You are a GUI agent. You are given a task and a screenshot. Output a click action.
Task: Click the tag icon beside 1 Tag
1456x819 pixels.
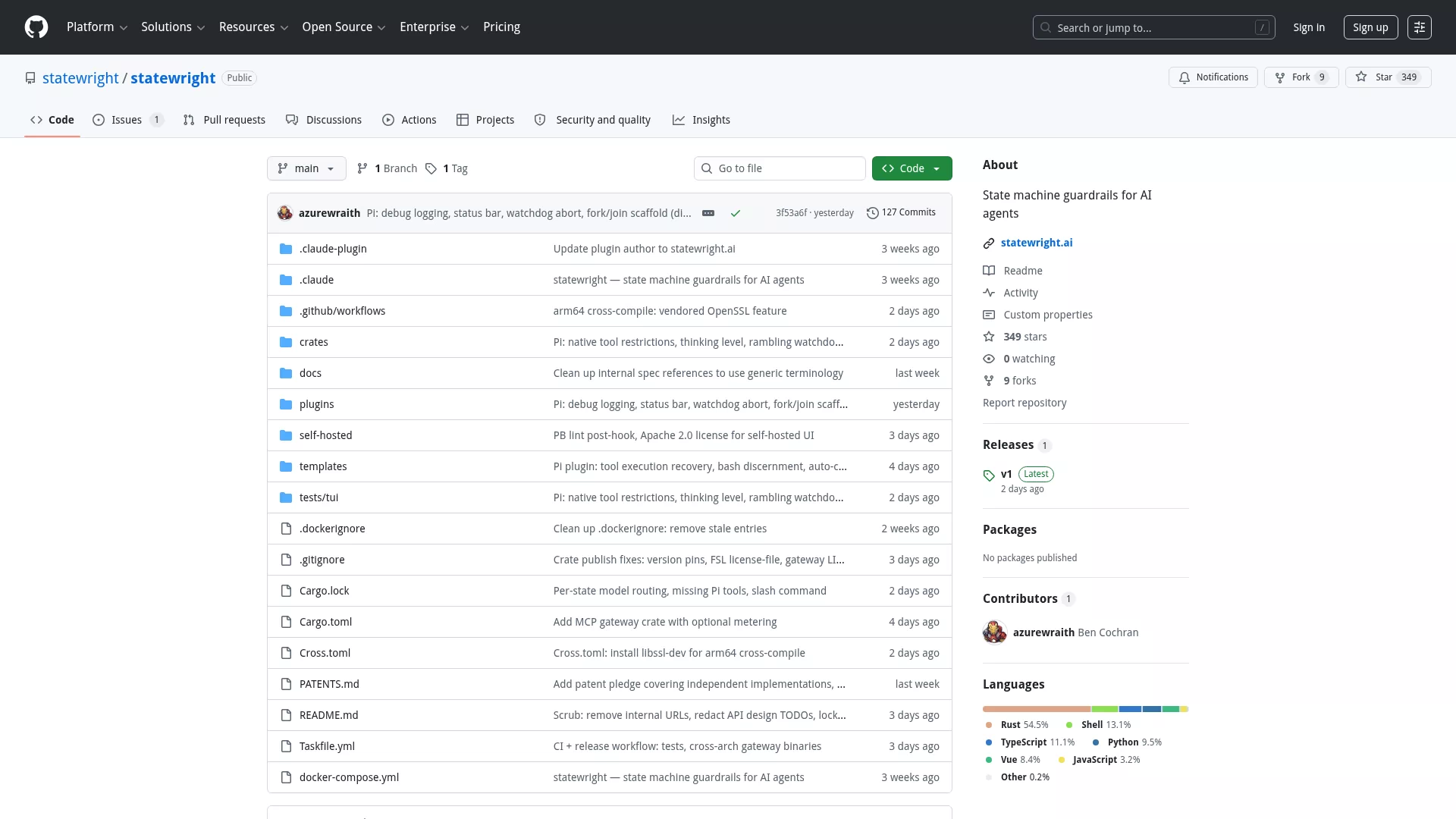click(x=431, y=168)
